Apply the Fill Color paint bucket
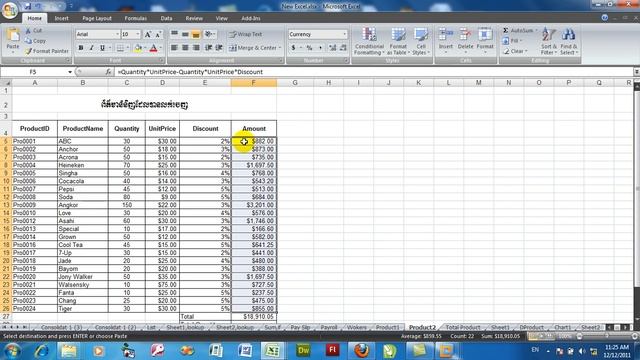 tap(138, 48)
